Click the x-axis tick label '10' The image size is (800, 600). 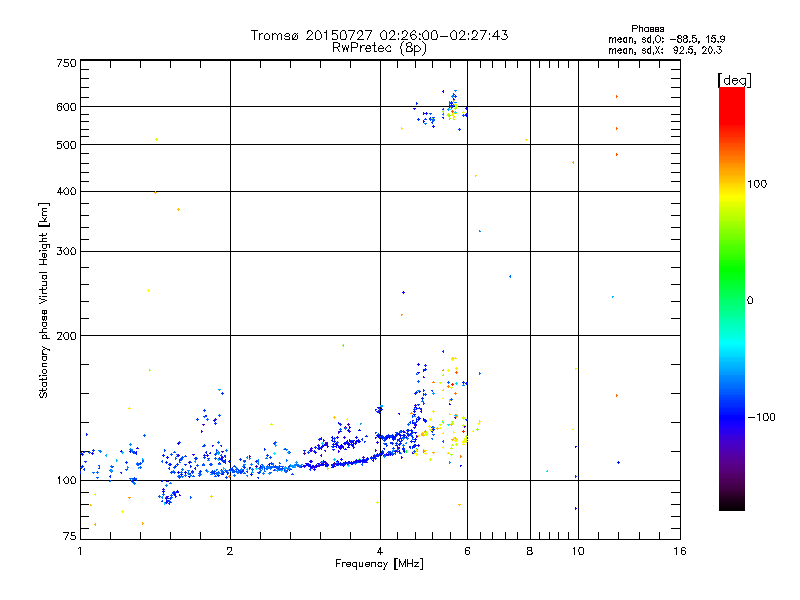click(578, 551)
